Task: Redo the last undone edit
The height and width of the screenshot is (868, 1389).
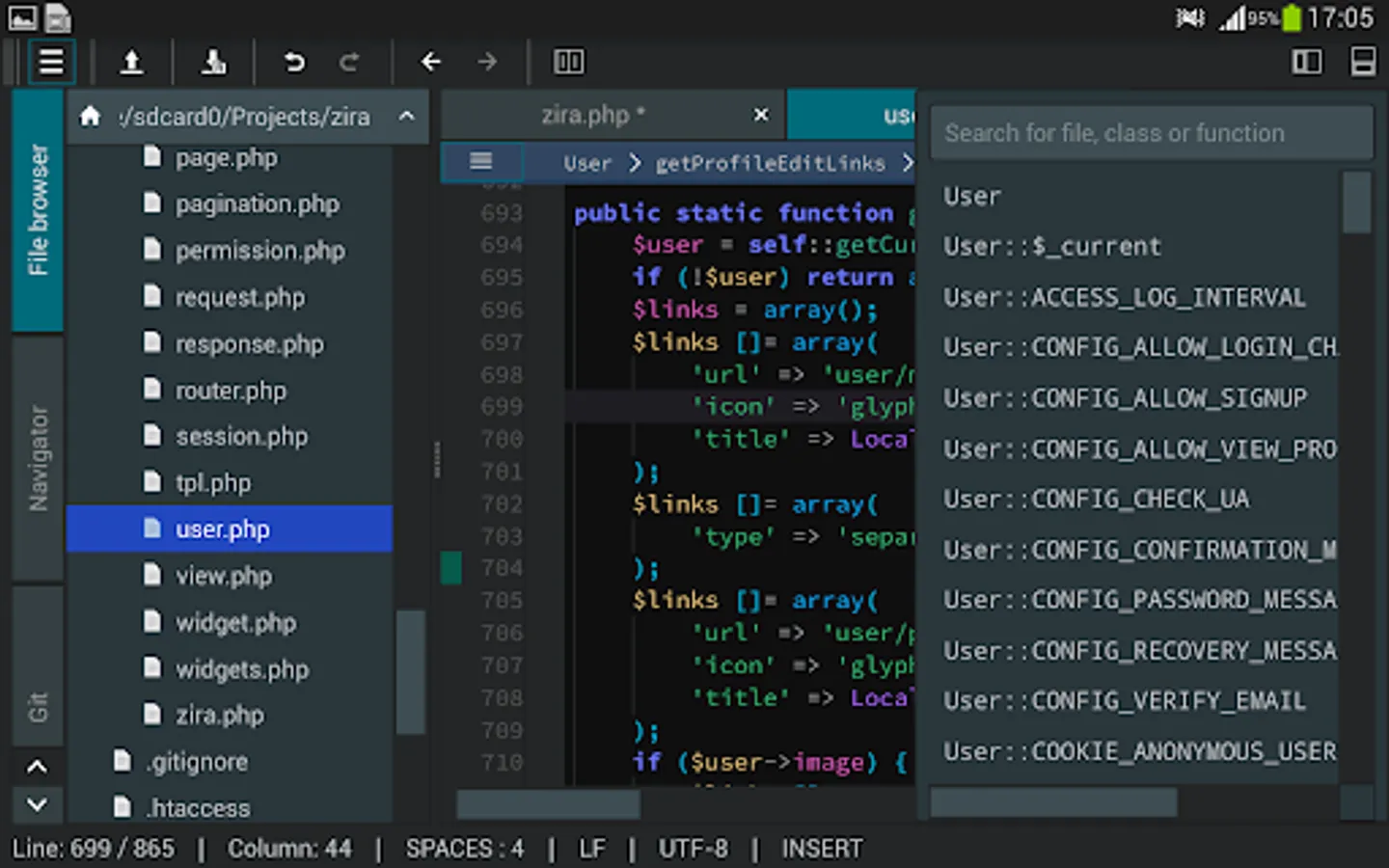Action: [349, 63]
